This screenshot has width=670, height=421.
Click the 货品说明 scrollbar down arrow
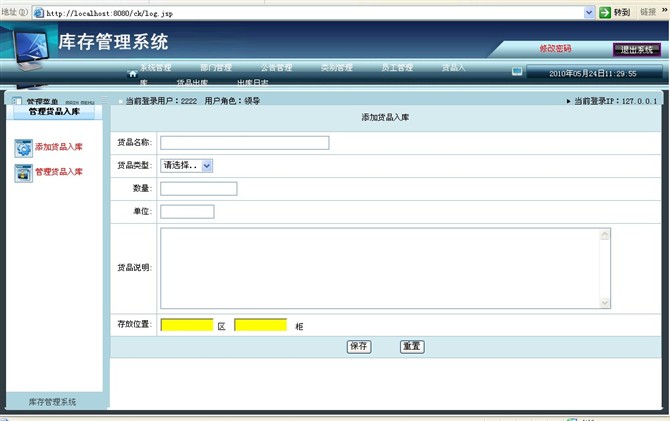[605, 303]
